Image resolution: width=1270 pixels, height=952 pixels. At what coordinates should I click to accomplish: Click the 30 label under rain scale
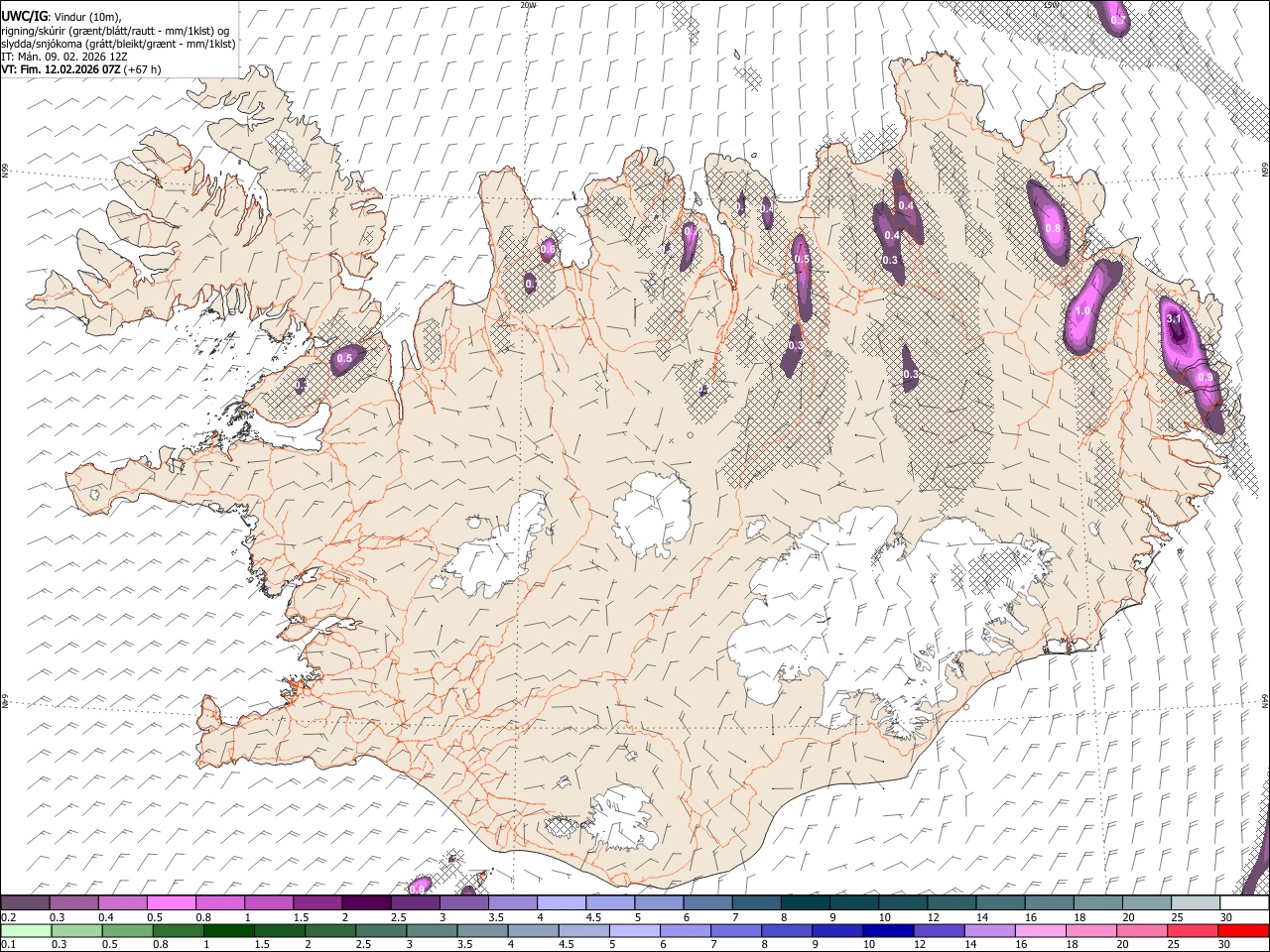pos(1225,944)
